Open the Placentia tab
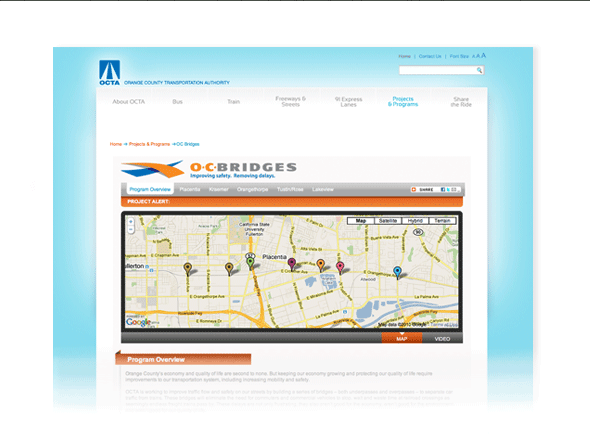This screenshot has height=434, width=590. tap(190, 189)
